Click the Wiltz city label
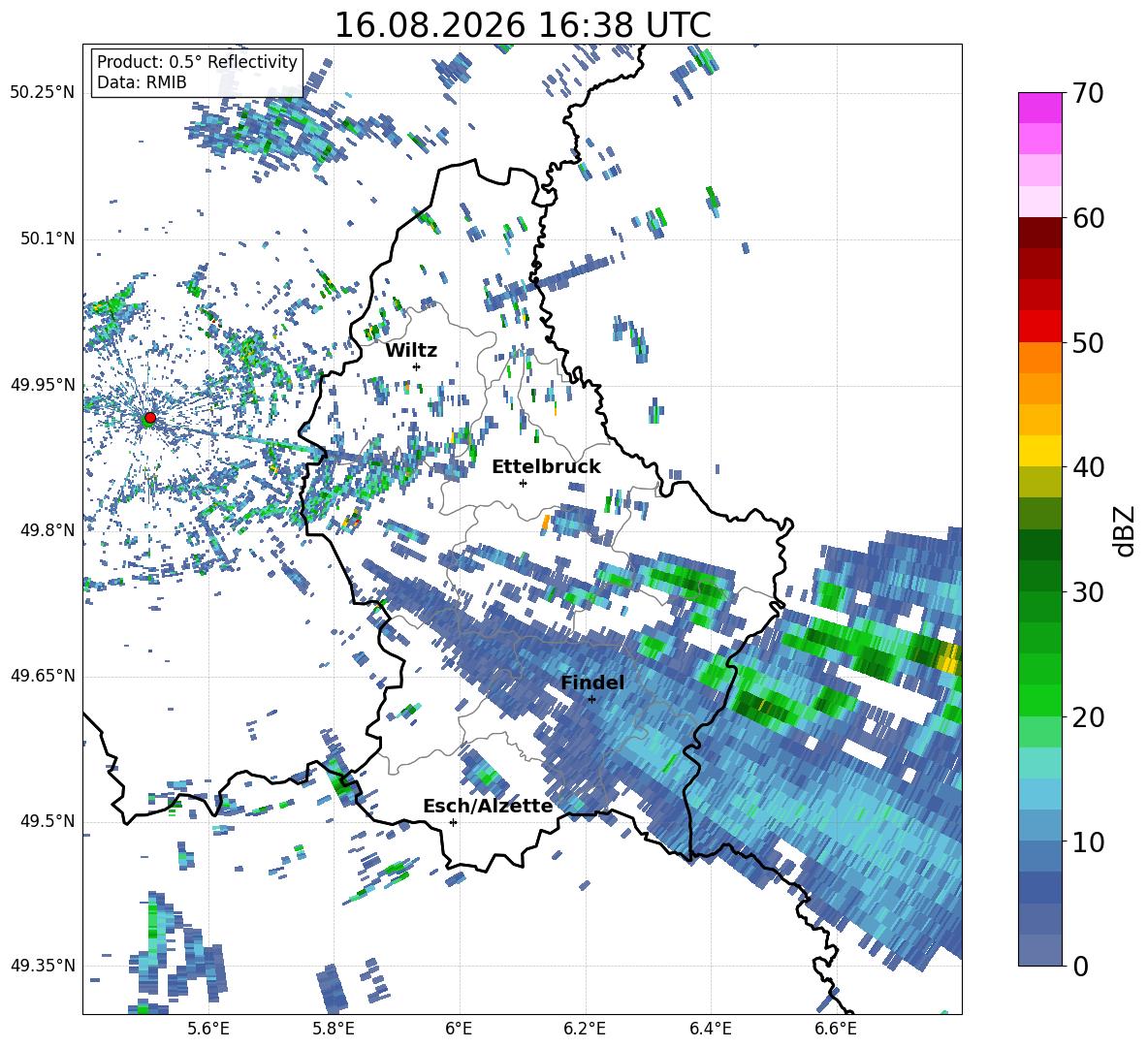The image size is (1148, 1048). click(x=411, y=351)
